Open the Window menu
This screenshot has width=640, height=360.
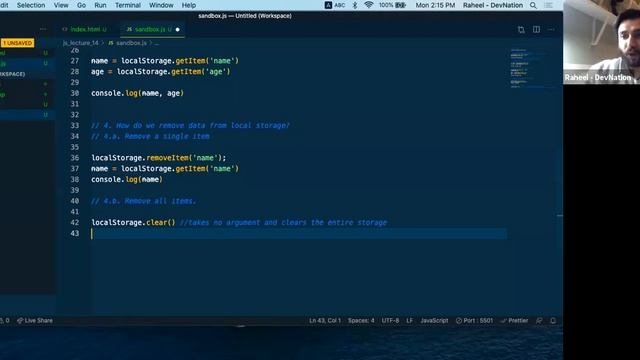[161, 5]
